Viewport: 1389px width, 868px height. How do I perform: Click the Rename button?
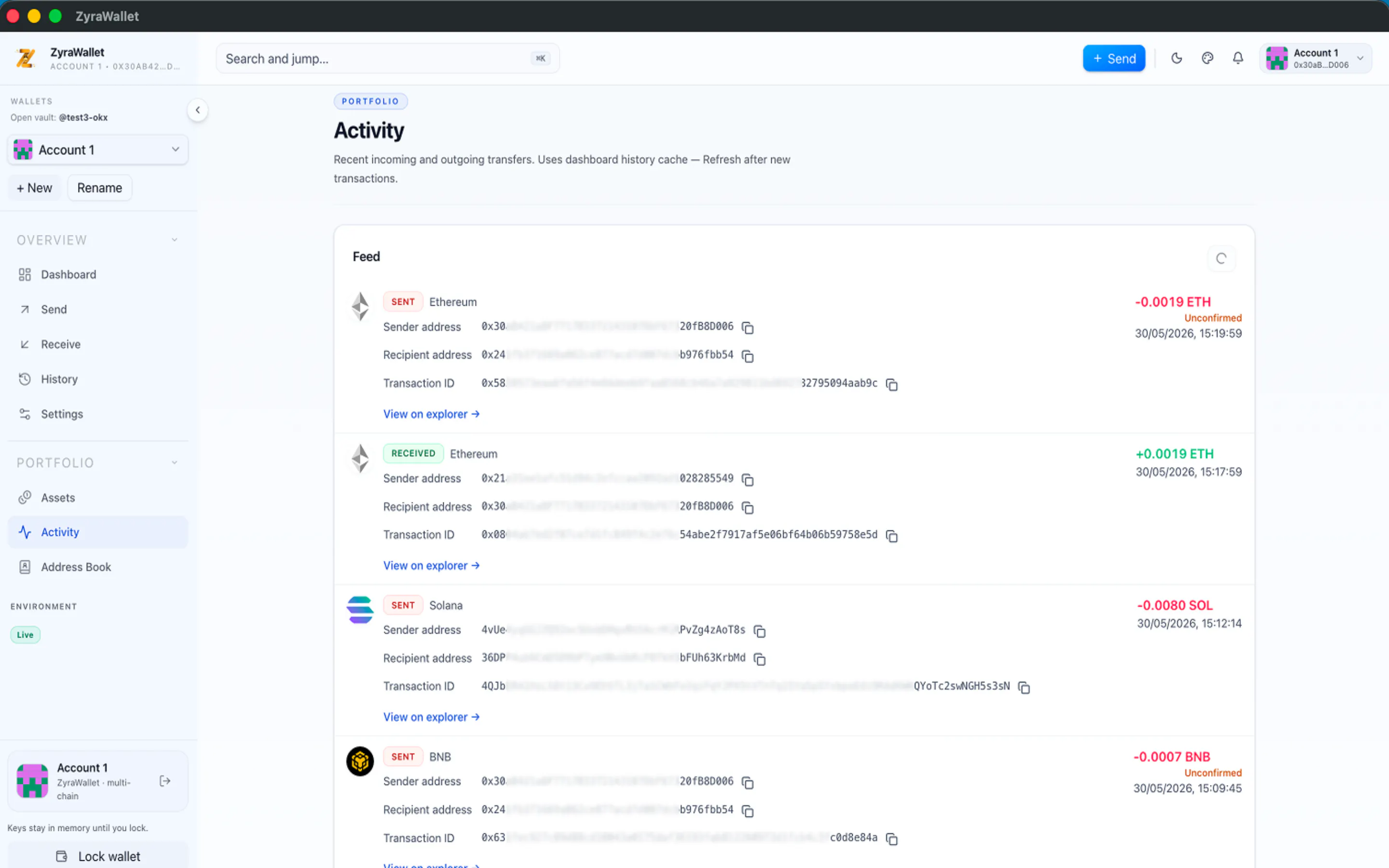click(99, 188)
